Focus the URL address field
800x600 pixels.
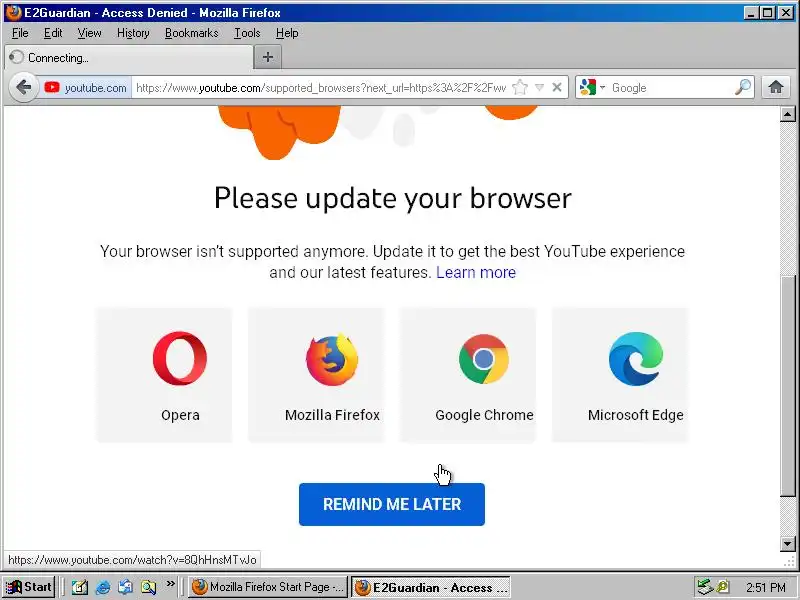[321, 88]
